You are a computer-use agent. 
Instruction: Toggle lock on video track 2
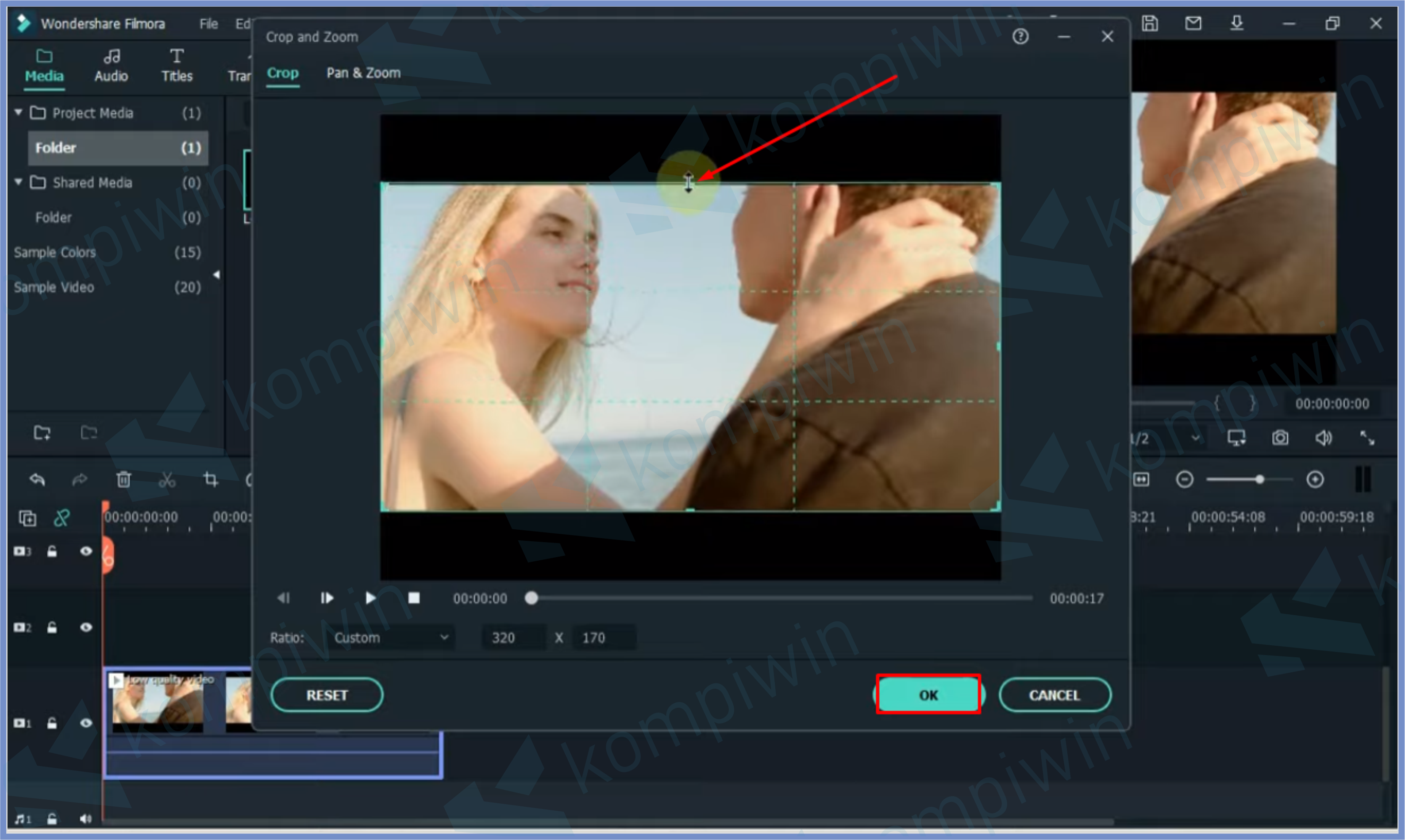(x=52, y=628)
